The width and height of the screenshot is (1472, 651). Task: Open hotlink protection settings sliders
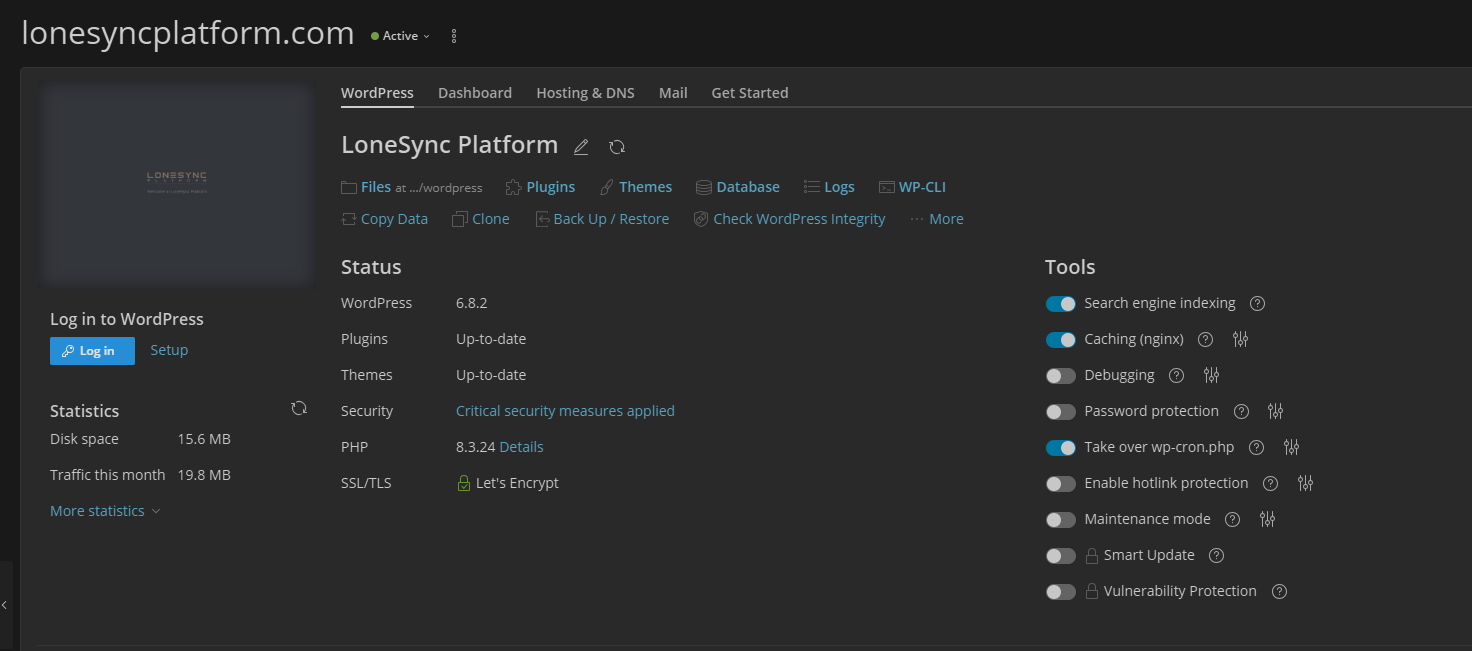[1305, 483]
